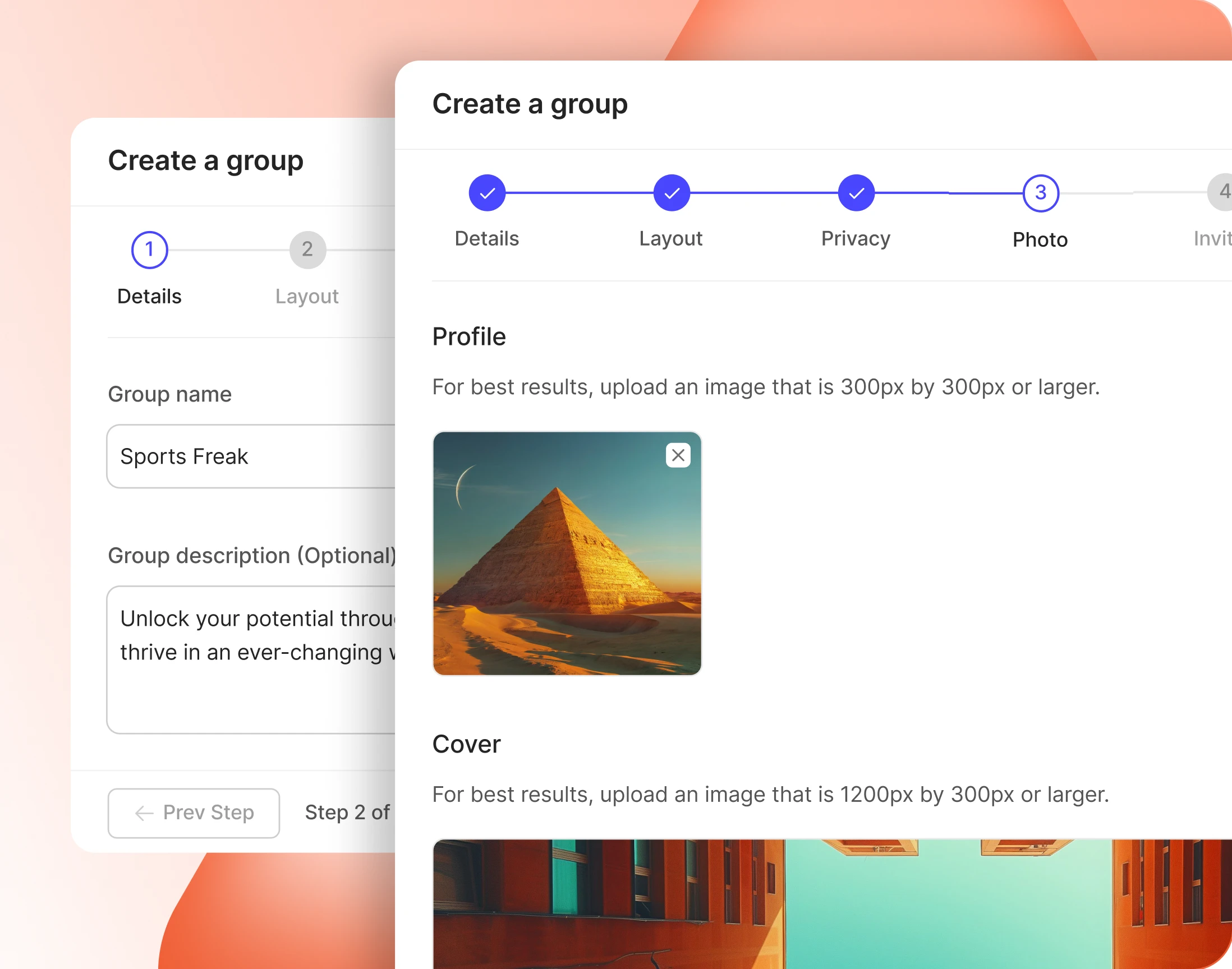The width and height of the screenshot is (1232, 969).
Task: Open the pyramid profile image thumbnail
Action: (x=567, y=553)
